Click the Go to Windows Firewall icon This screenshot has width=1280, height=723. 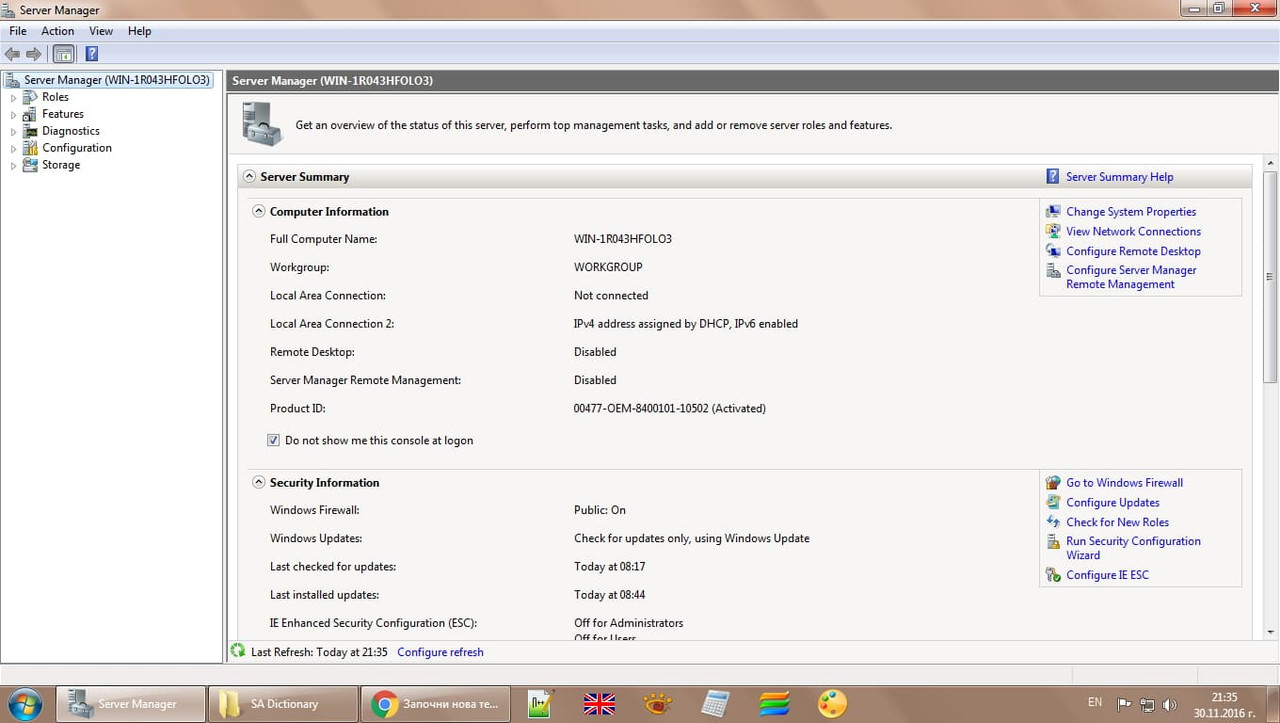click(1053, 482)
